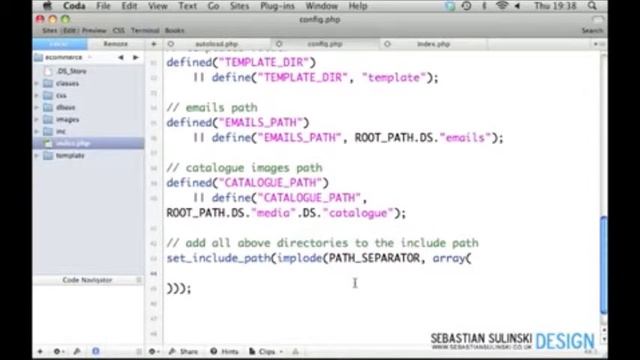Expand the dbase folder
This screenshot has width=640, height=360.
[37, 107]
